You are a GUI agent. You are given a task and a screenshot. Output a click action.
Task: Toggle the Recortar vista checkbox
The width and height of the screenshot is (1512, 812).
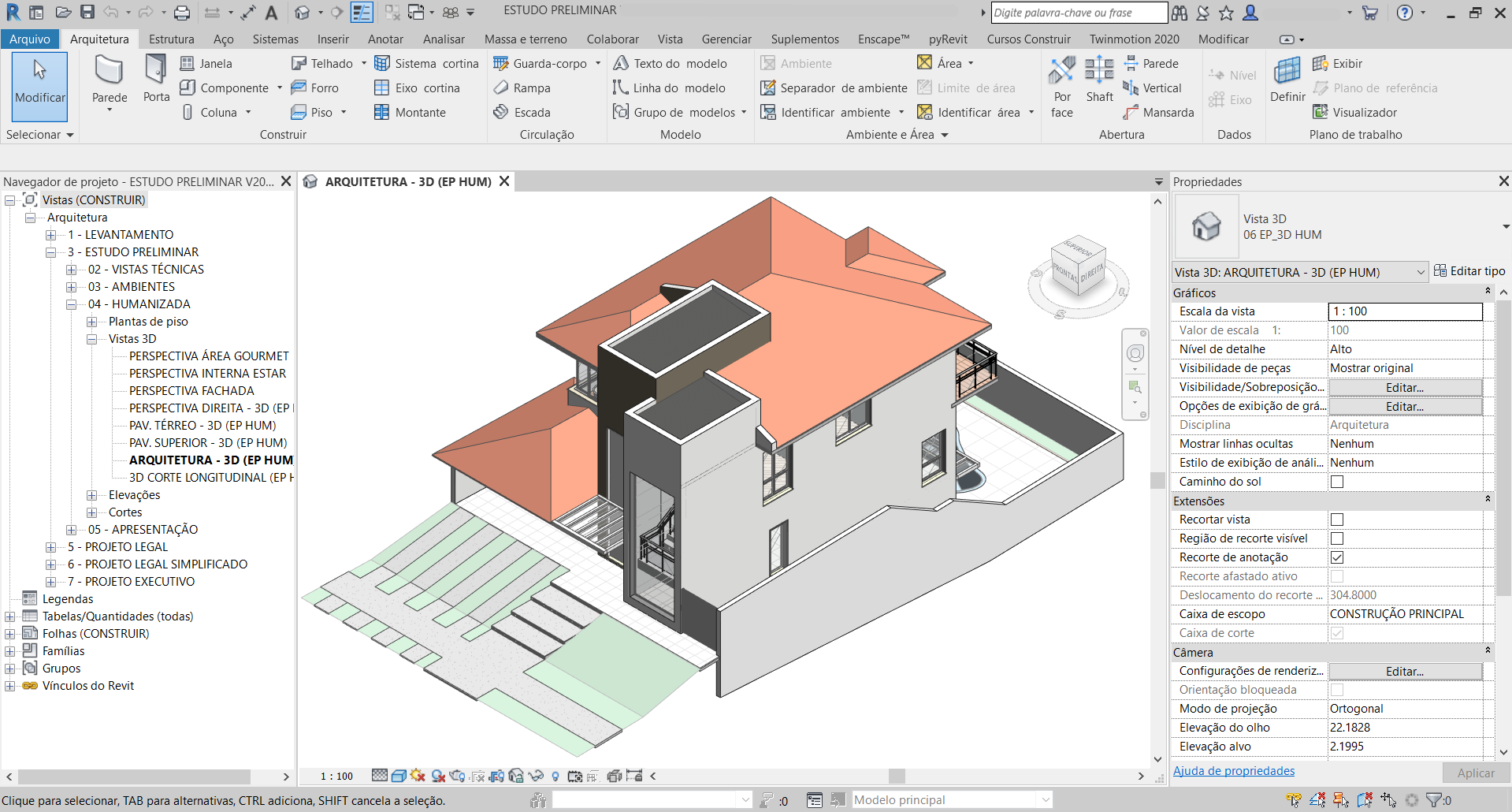(x=1337, y=520)
